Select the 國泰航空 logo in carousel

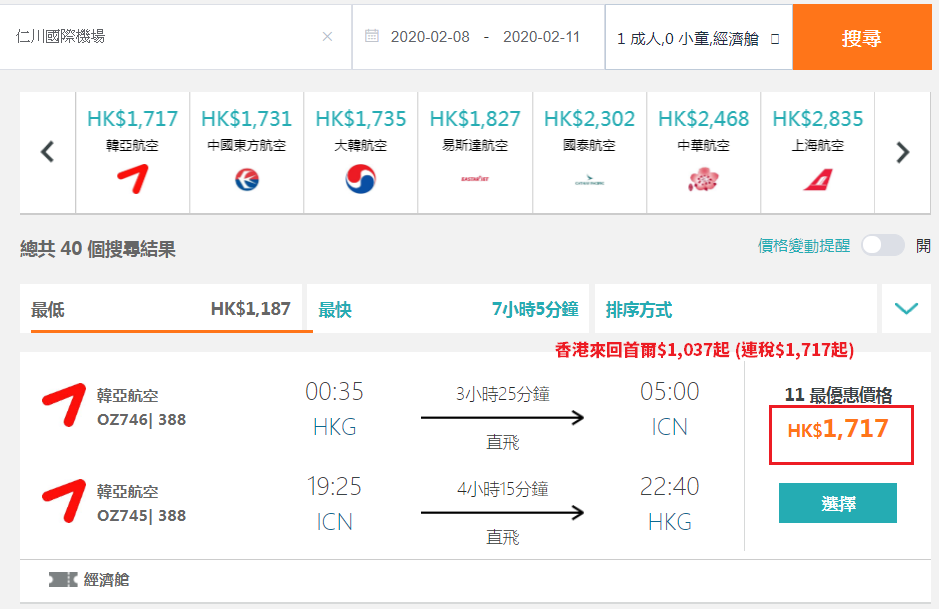point(589,180)
